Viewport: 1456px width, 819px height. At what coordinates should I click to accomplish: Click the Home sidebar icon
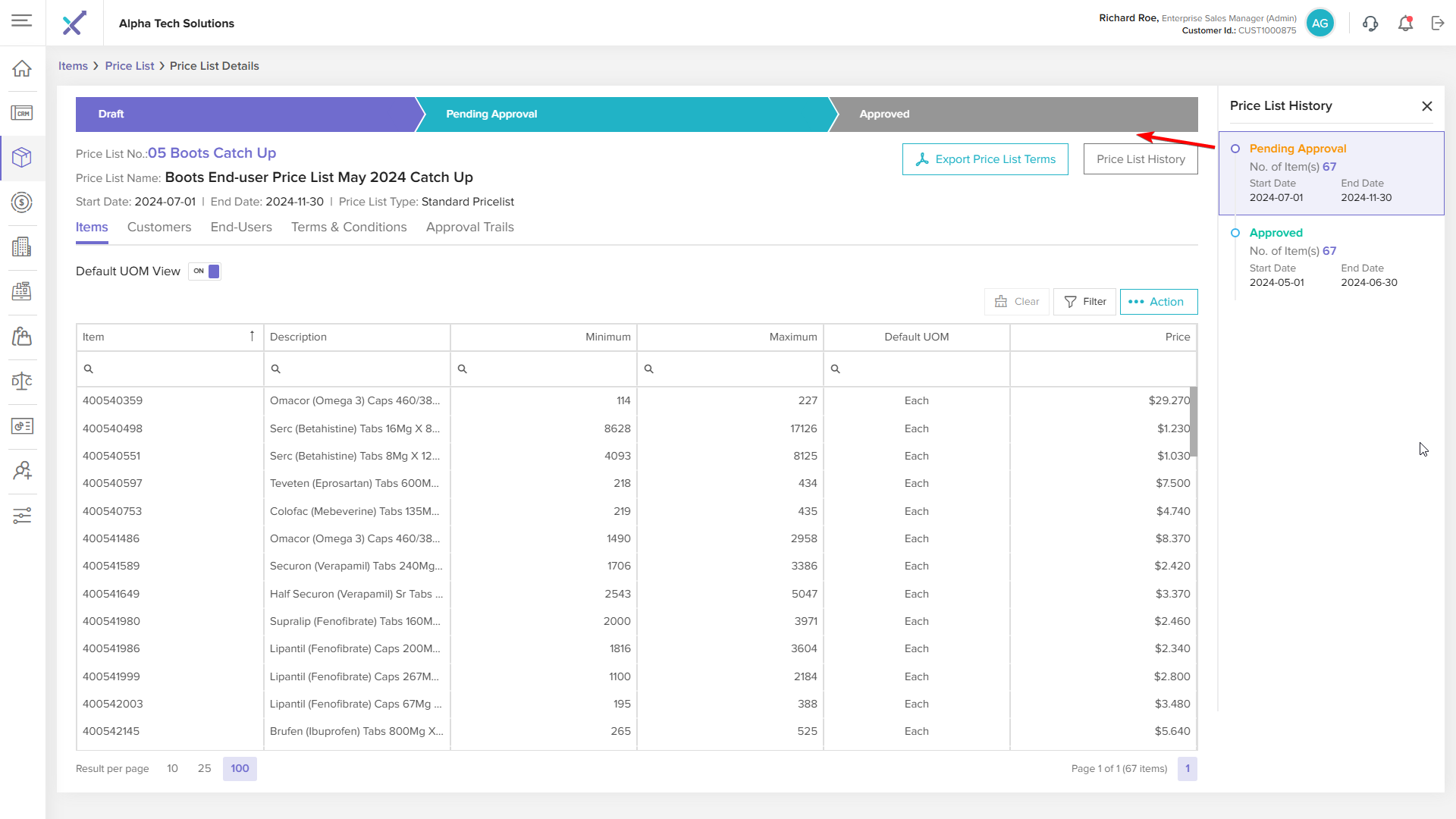[22, 68]
